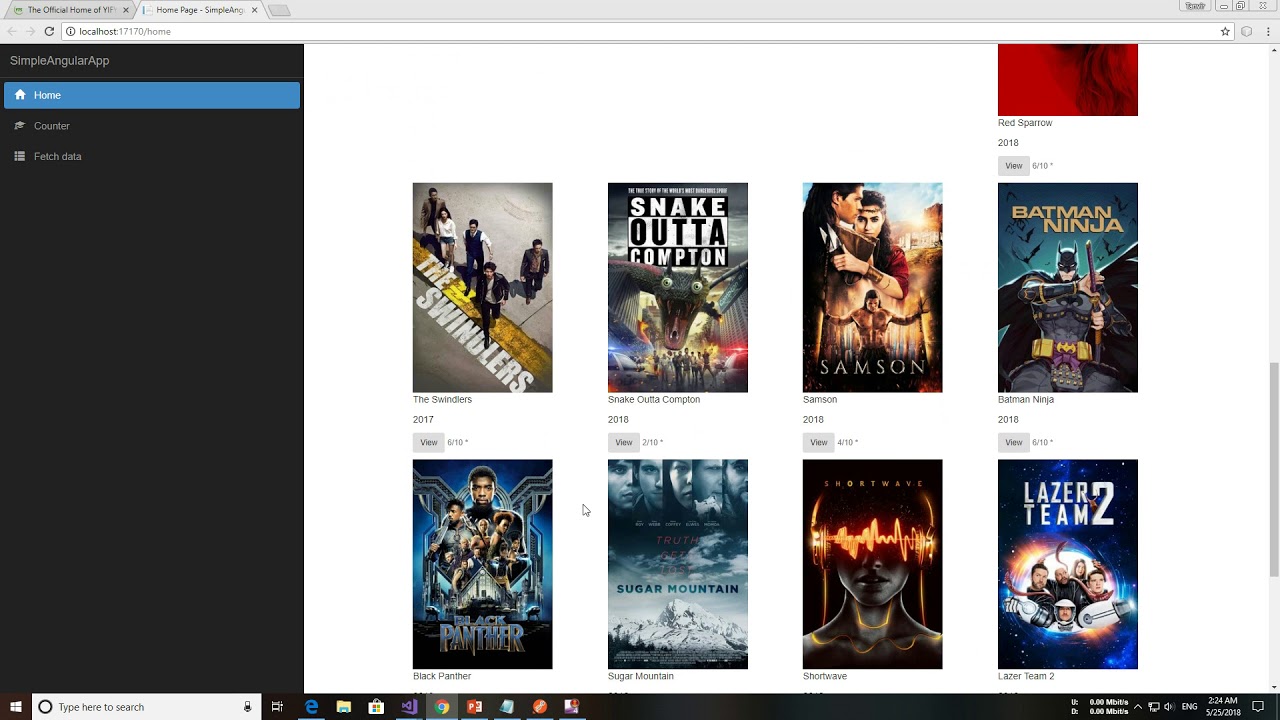
Task: Close The Official Home of YIFY tab
Action: tap(126, 10)
